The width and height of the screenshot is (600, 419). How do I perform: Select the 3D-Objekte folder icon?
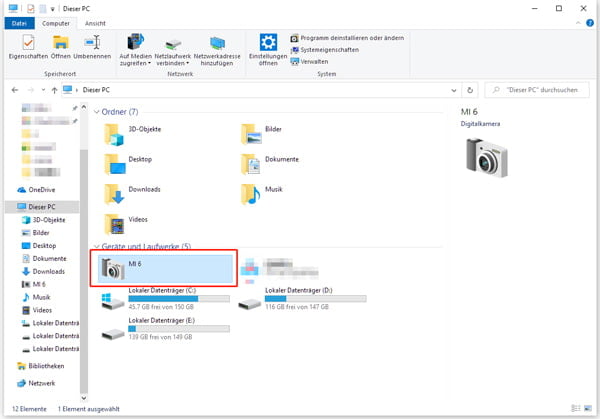pyautogui.click(x=114, y=135)
